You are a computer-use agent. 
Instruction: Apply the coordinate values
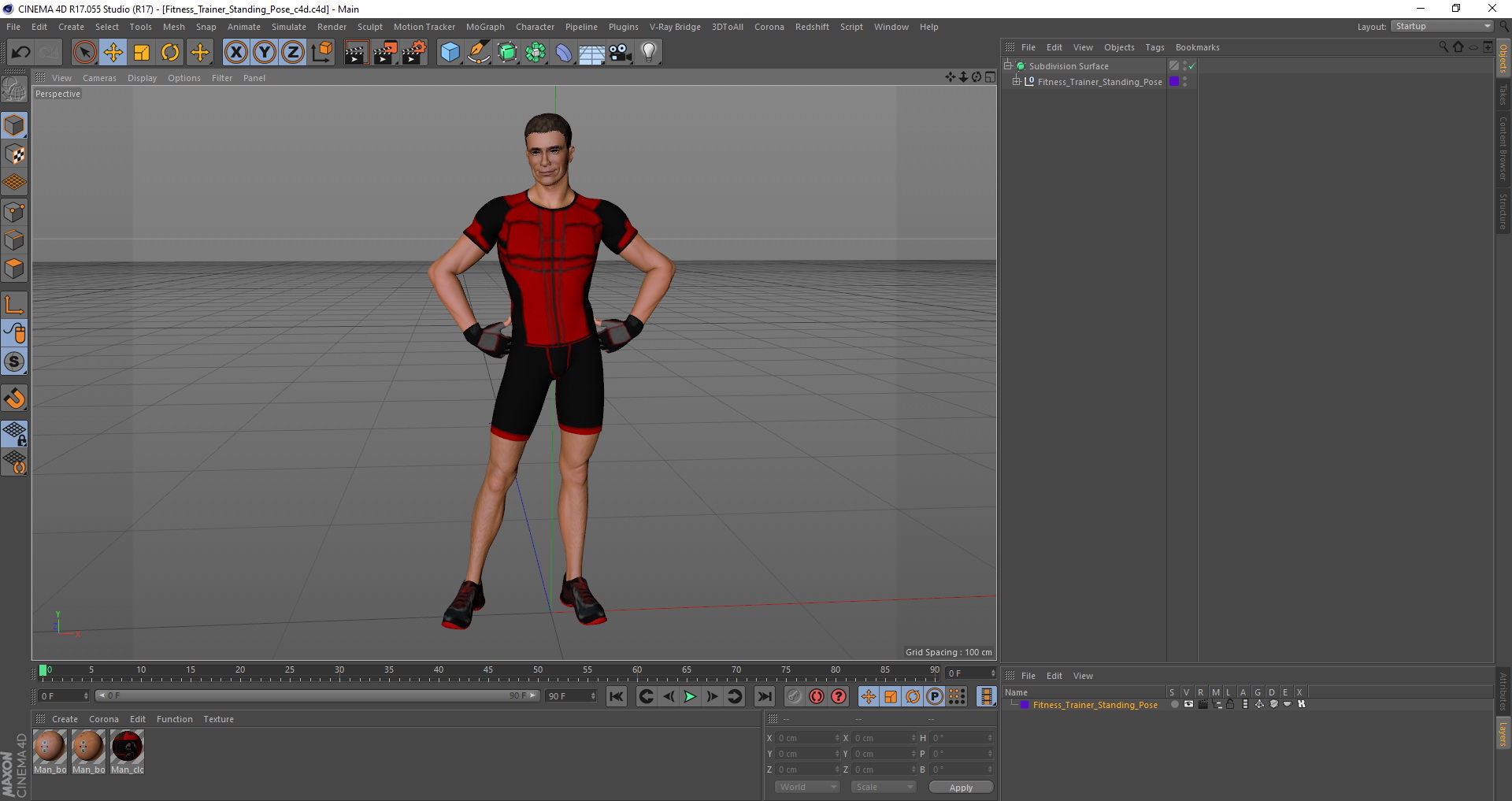click(961, 787)
